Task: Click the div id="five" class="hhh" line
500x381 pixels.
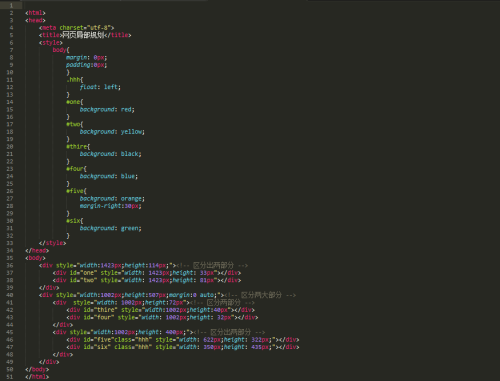Action: tap(183, 340)
